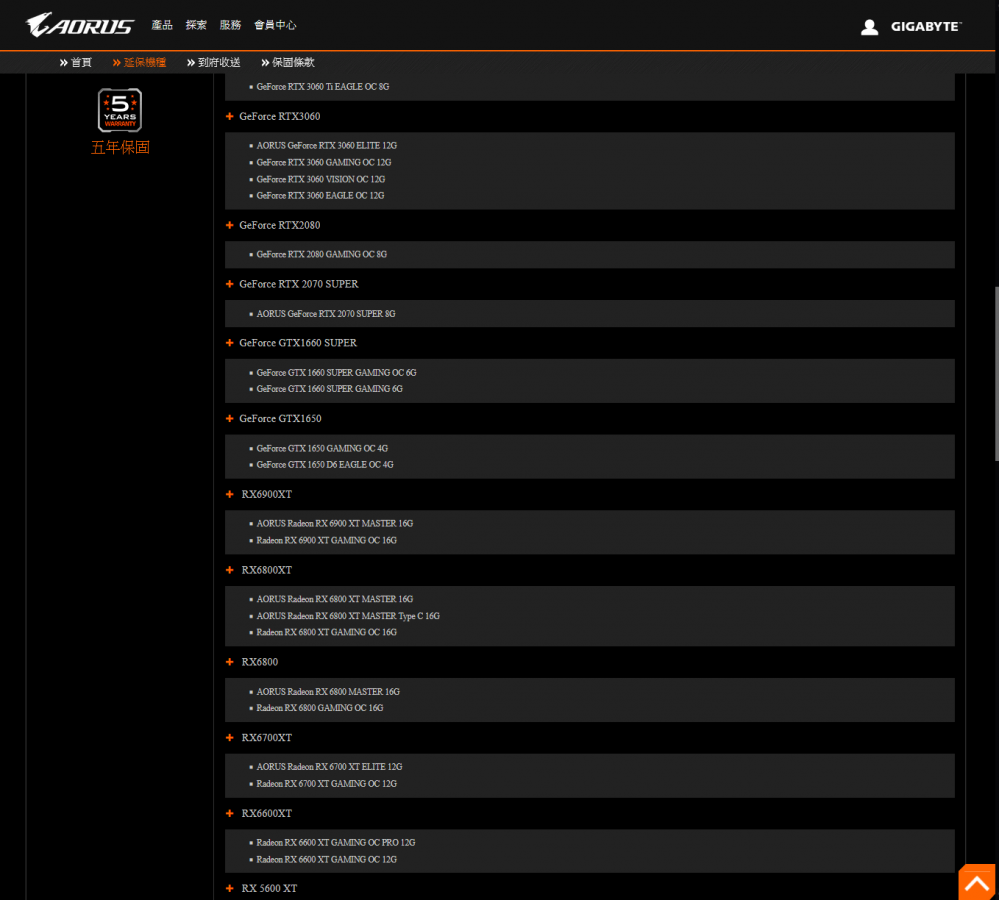This screenshot has height=900, width=999.
Task: Click the 五年保固 label
Action: pos(120,147)
